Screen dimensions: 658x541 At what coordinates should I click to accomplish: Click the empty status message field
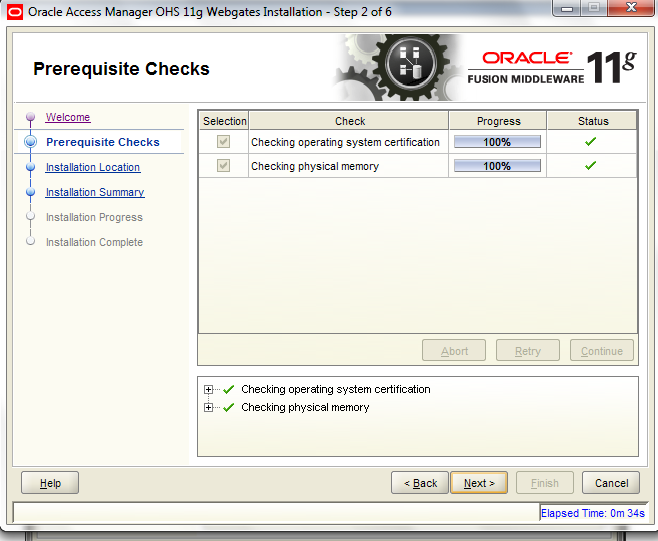[x=276, y=512]
